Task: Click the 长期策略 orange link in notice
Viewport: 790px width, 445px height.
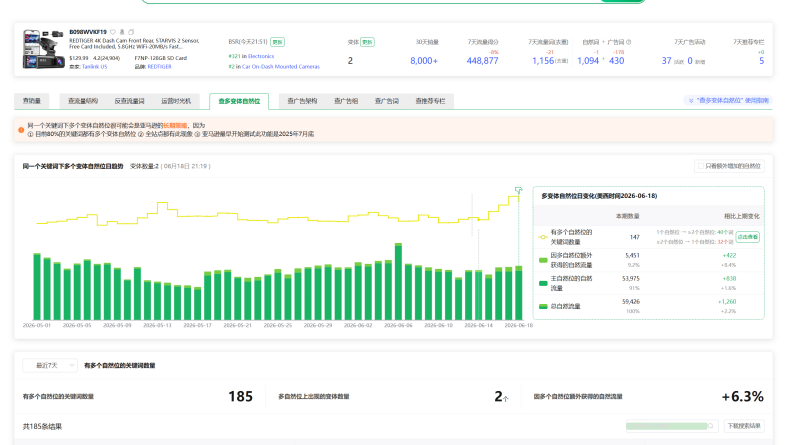Action: [x=175, y=125]
